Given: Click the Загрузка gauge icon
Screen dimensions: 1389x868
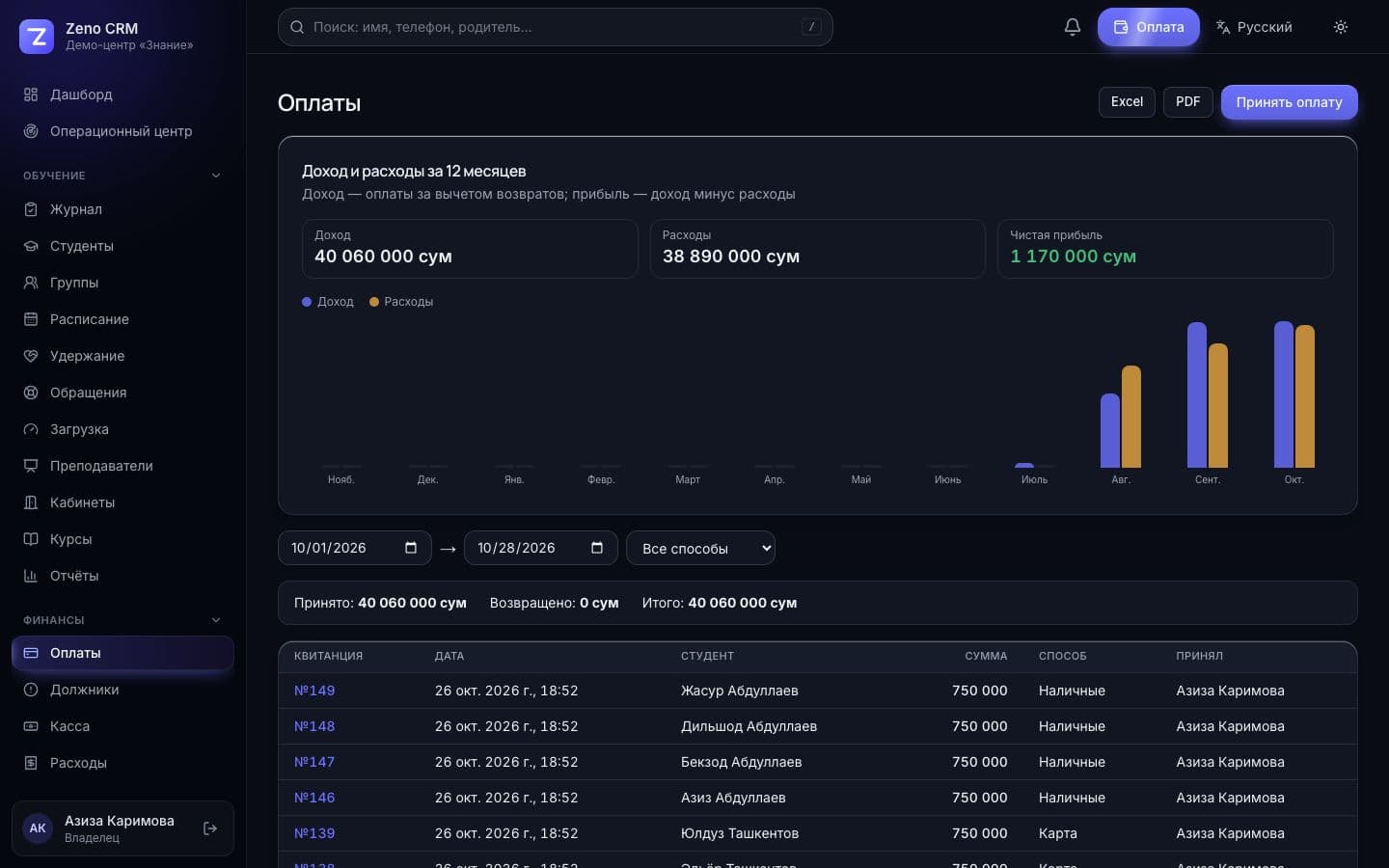Looking at the screenshot, I should [x=31, y=429].
